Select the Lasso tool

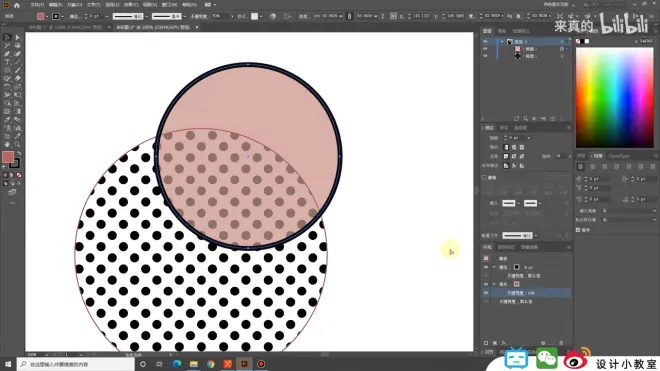pos(17,45)
